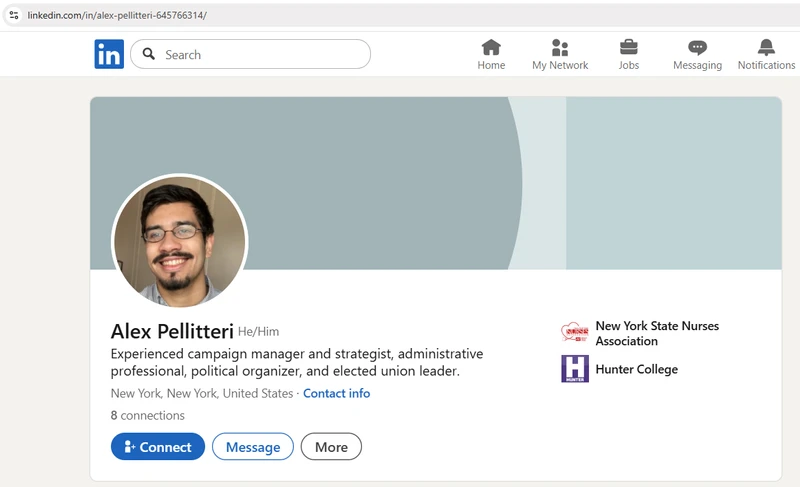Open the Jobs briefcase icon

coord(628,47)
